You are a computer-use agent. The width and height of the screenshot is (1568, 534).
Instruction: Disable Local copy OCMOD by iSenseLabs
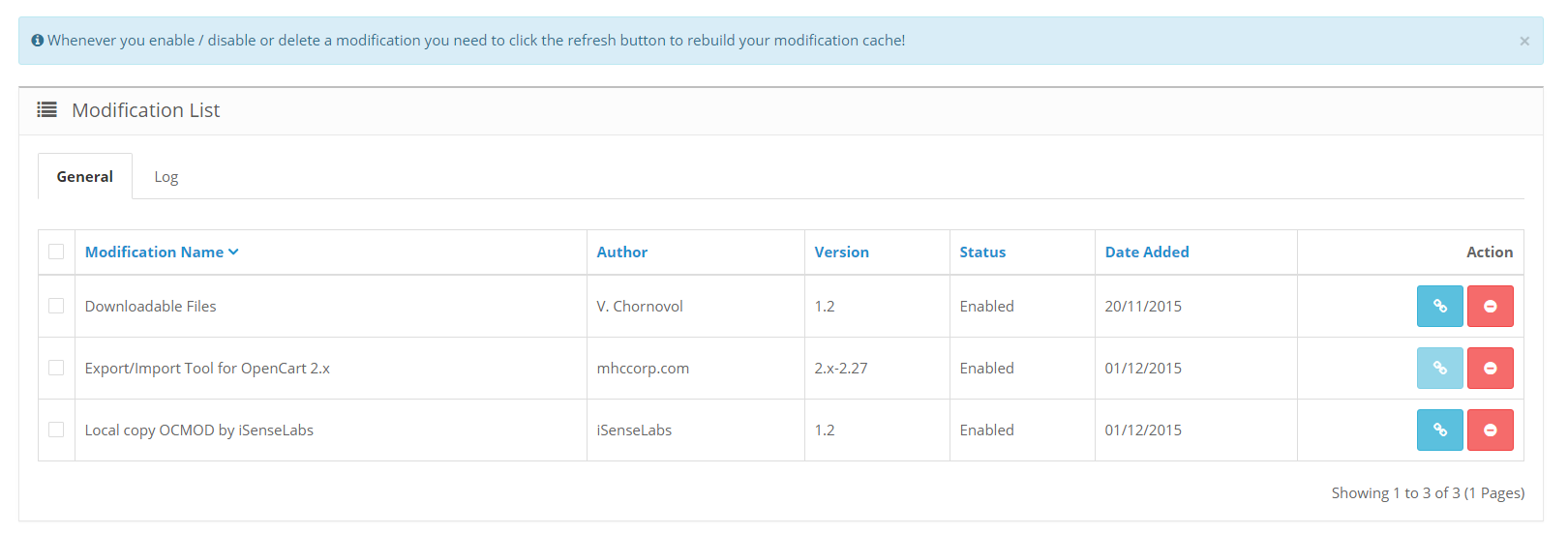[1490, 430]
